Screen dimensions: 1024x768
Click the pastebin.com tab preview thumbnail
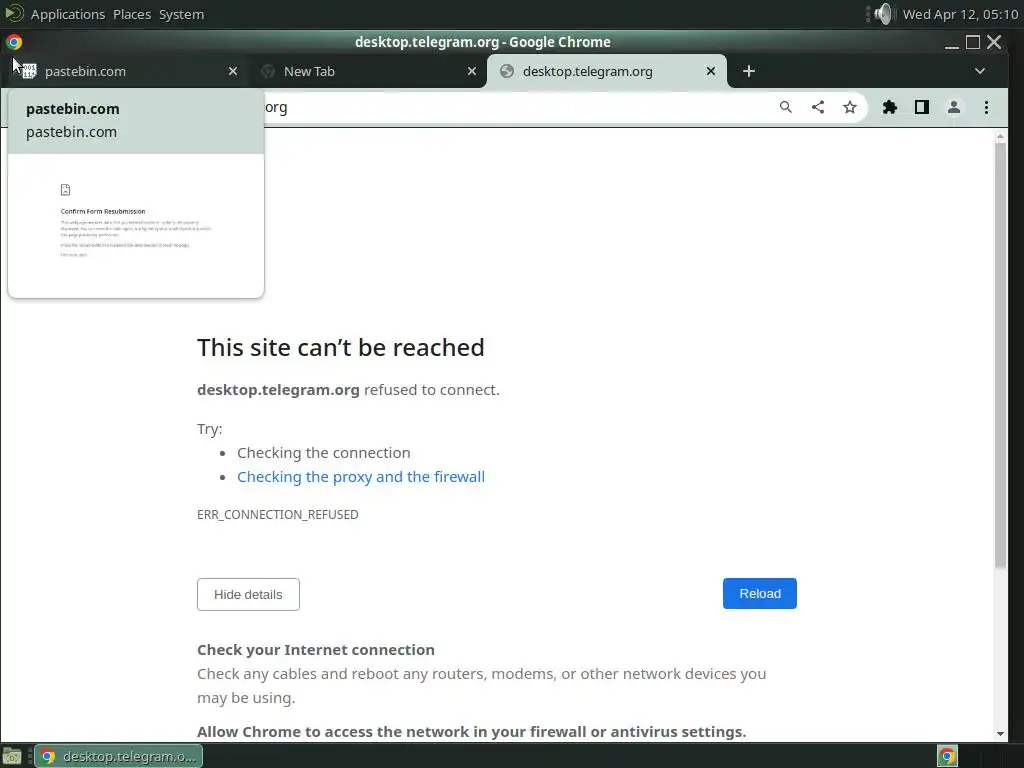(136, 225)
